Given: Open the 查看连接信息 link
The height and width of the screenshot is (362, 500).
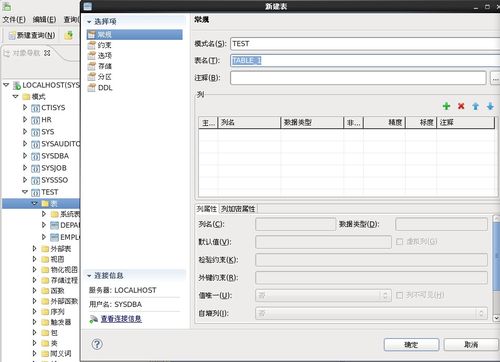Looking at the screenshot, I should point(121,319).
